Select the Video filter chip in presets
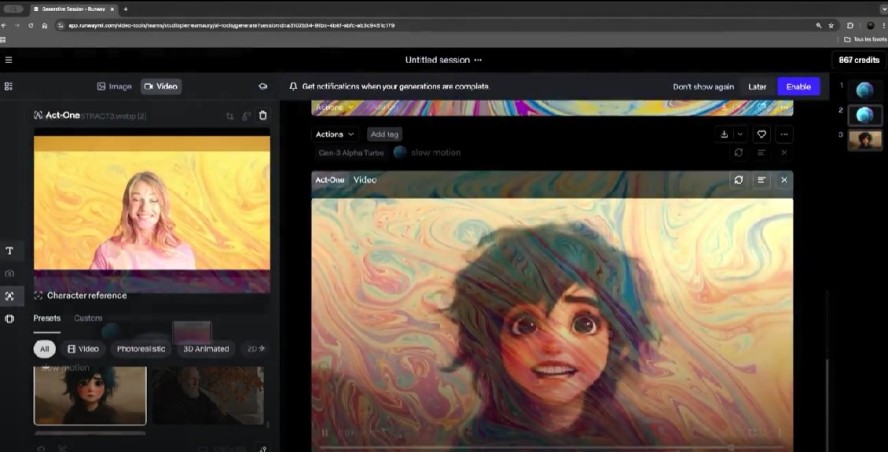Image resolution: width=888 pixels, height=452 pixels. pos(83,349)
